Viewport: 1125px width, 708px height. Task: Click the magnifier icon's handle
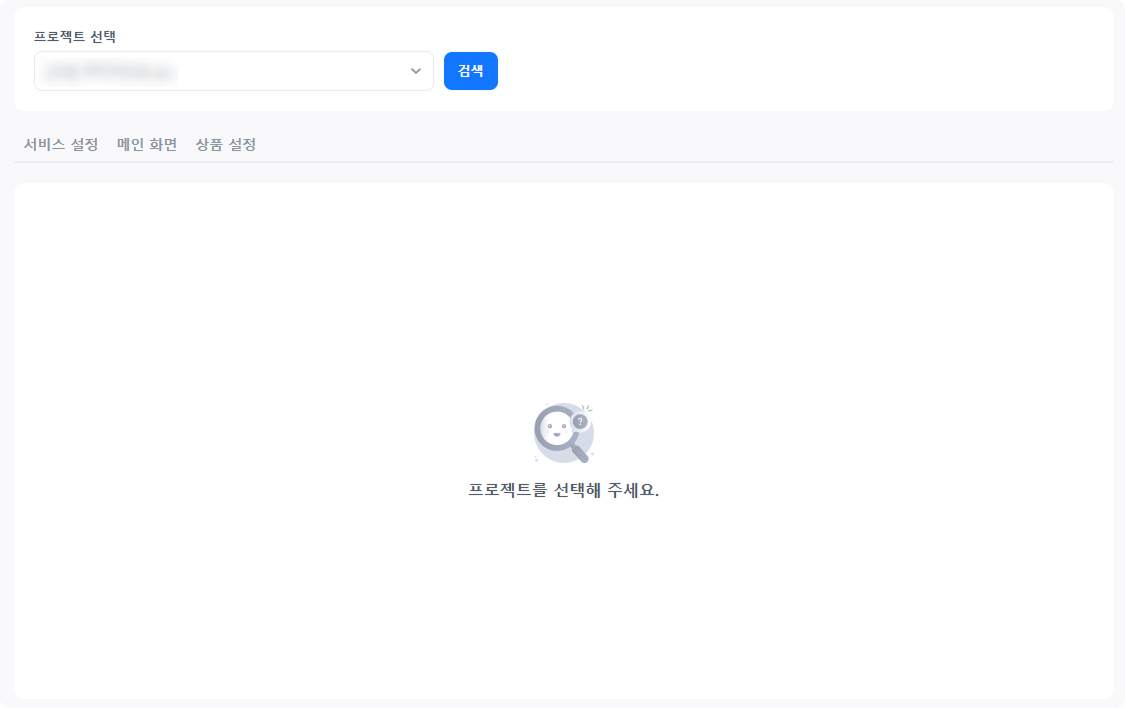point(578,453)
